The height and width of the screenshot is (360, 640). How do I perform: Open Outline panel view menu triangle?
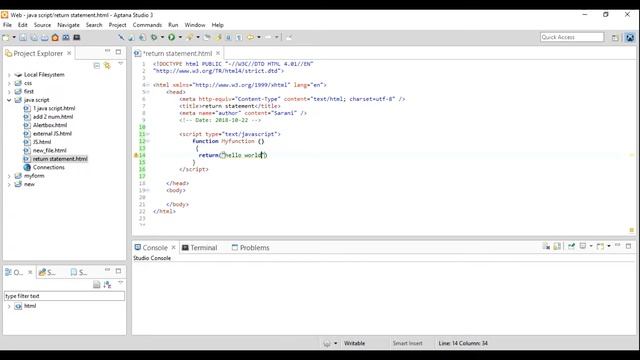click(120, 282)
